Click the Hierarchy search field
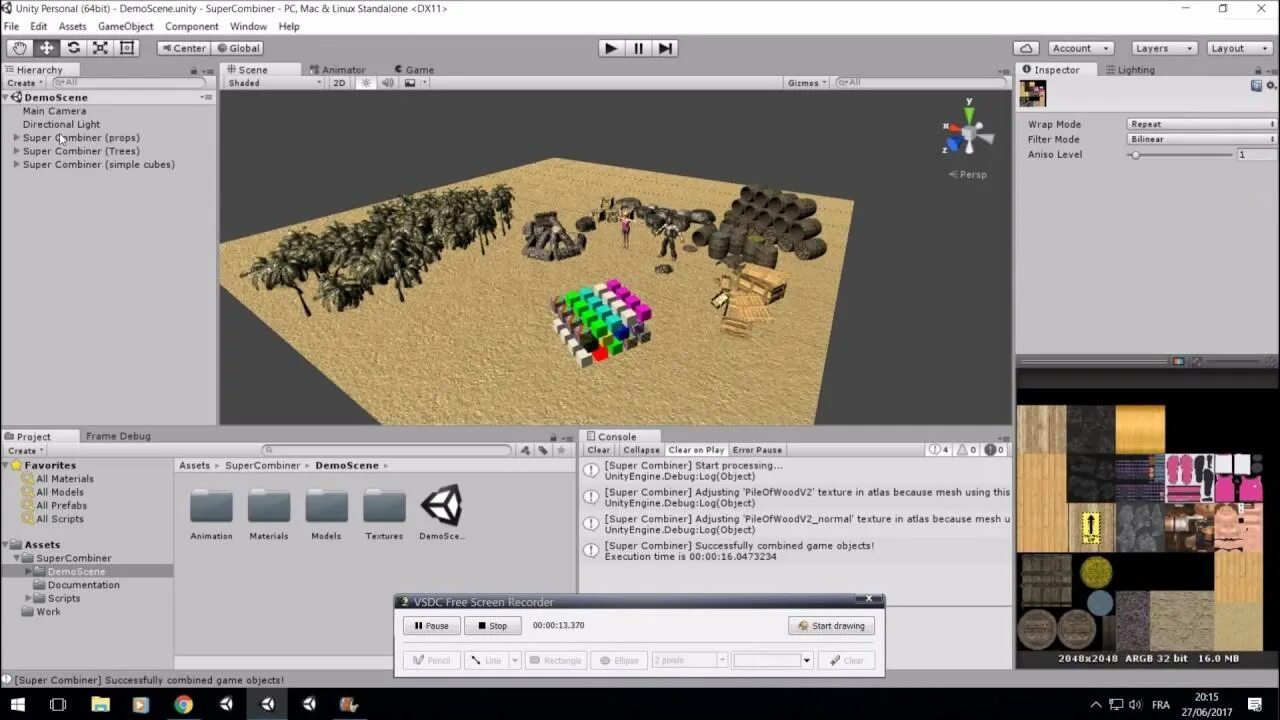 pos(131,83)
